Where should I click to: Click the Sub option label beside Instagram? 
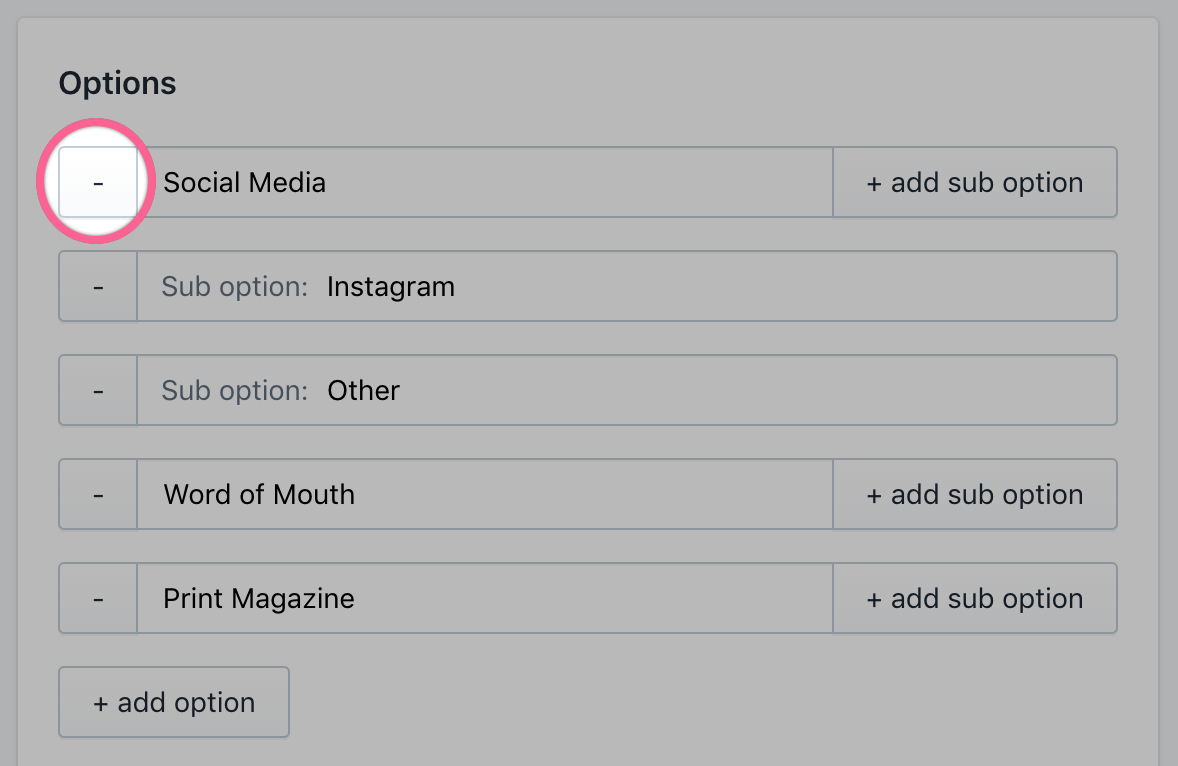coord(234,287)
